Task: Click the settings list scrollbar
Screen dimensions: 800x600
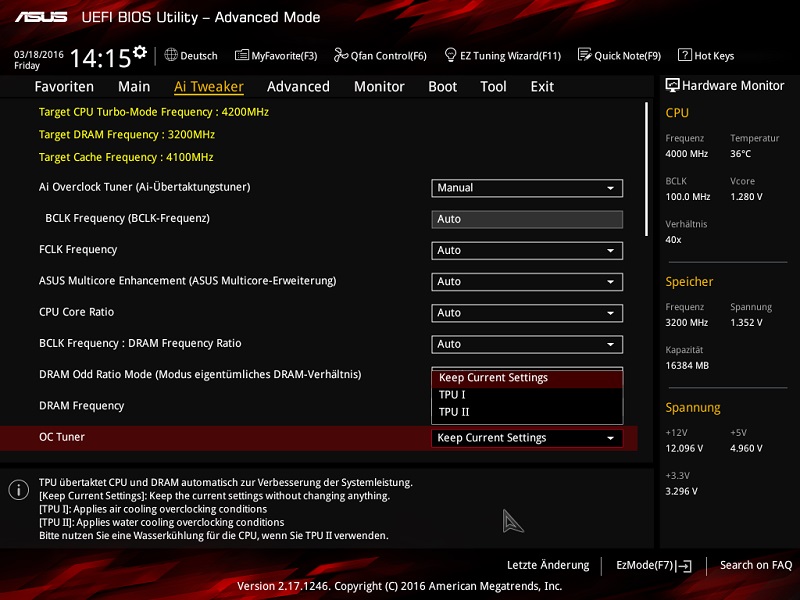Action: 646,169
